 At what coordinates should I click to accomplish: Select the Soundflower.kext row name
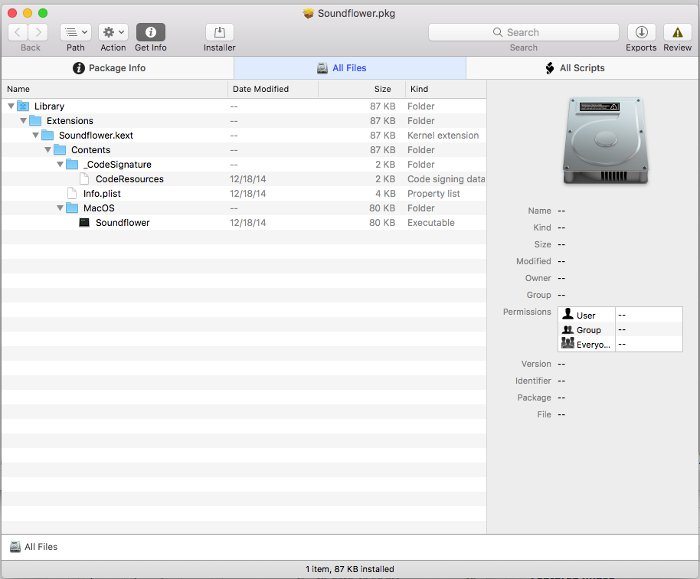click(96, 135)
